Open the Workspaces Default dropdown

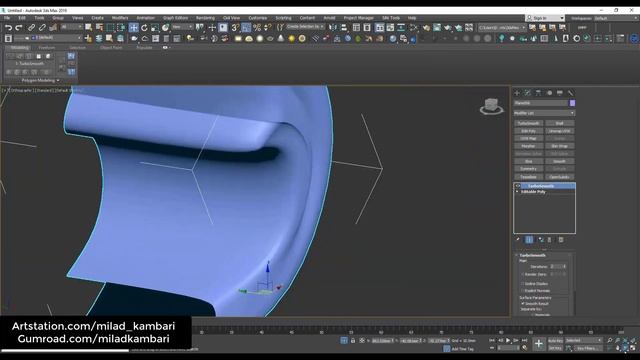(616, 18)
